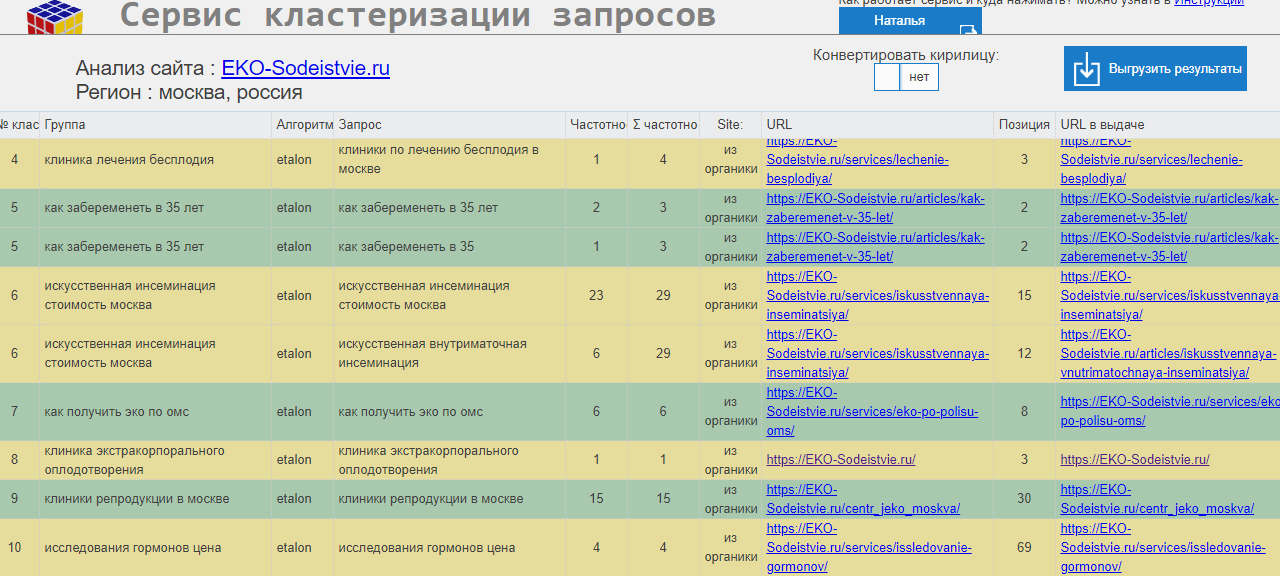Image resolution: width=1280 pixels, height=576 pixels.
Task: Click Выгрузить результаты download button
Action: (x=1155, y=69)
